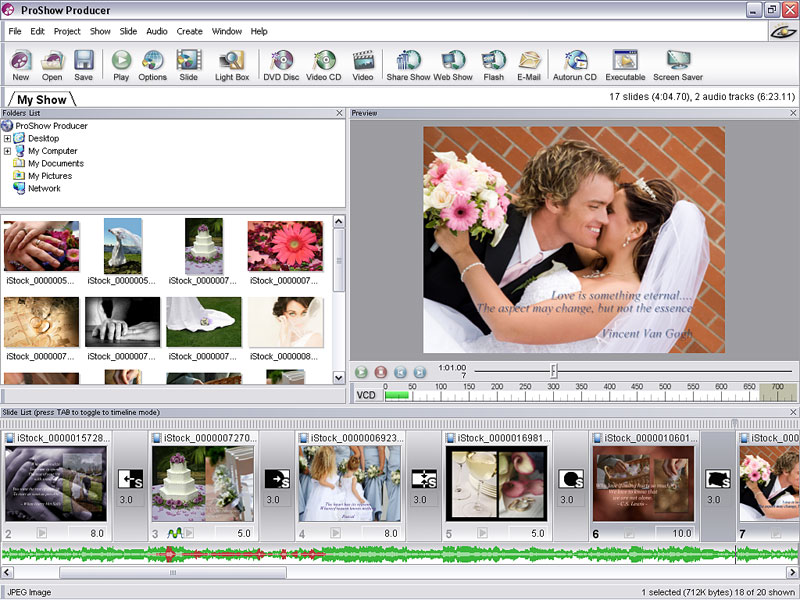Choose the Executable output icon
The width and height of the screenshot is (800, 600).
tap(625, 62)
